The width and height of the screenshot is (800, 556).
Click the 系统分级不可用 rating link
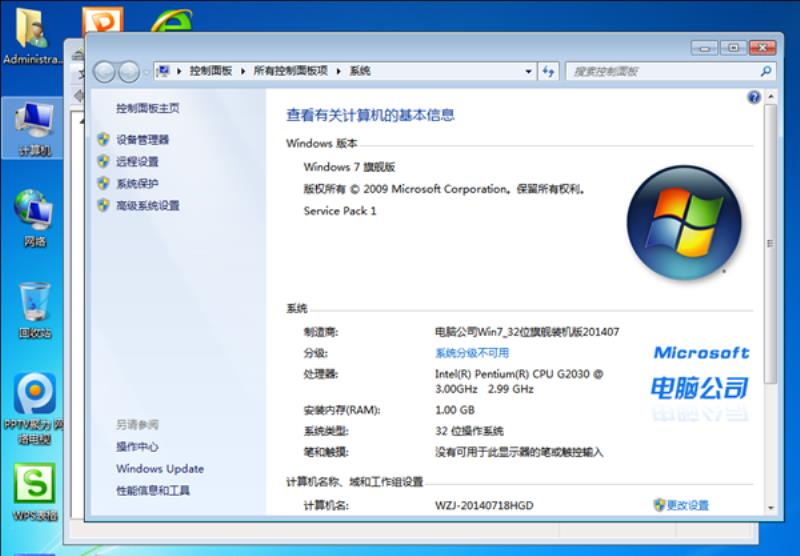point(472,353)
